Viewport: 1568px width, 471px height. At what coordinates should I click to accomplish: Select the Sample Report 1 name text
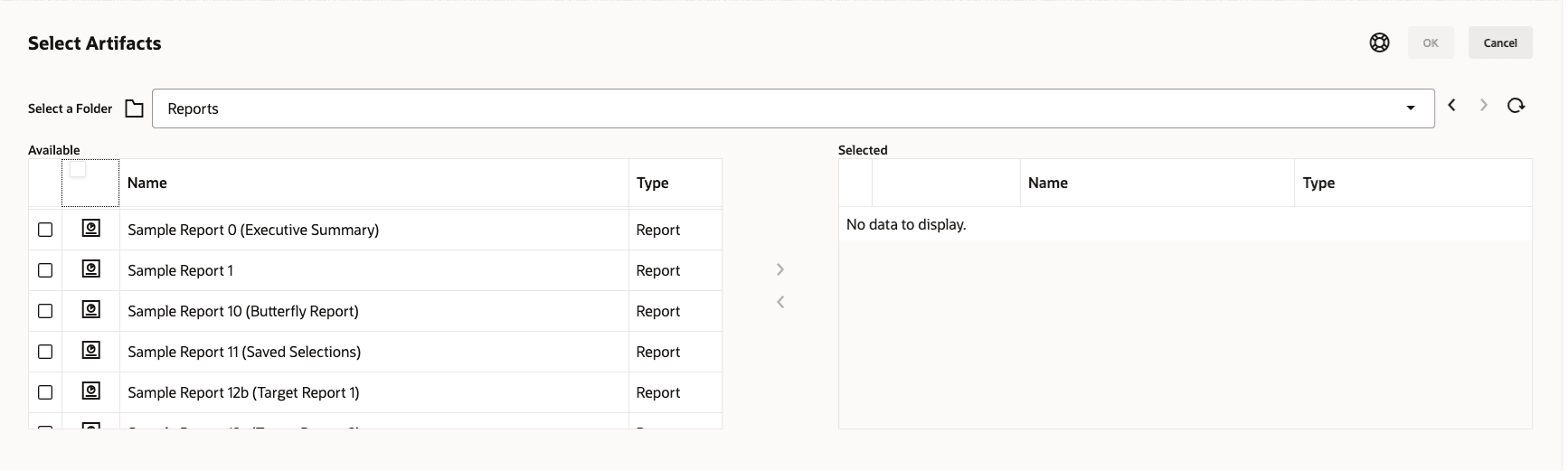point(180,270)
